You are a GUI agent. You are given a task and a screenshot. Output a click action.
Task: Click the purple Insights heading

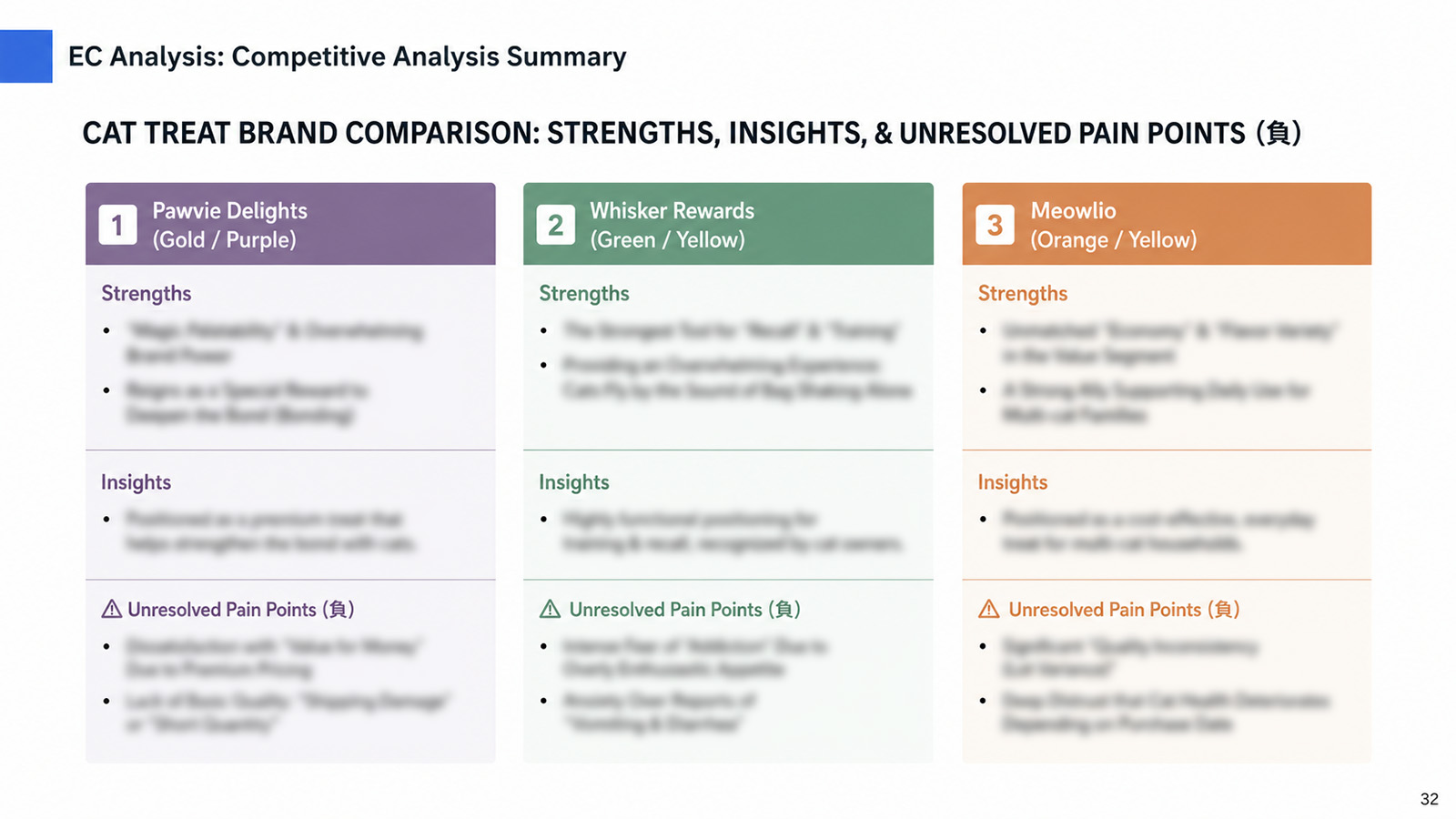(136, 482)
